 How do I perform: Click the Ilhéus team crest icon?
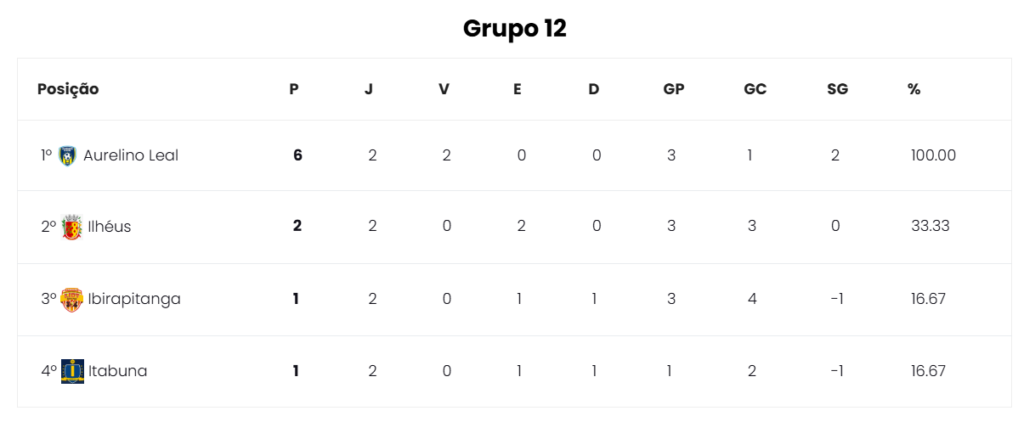point(72,227)
